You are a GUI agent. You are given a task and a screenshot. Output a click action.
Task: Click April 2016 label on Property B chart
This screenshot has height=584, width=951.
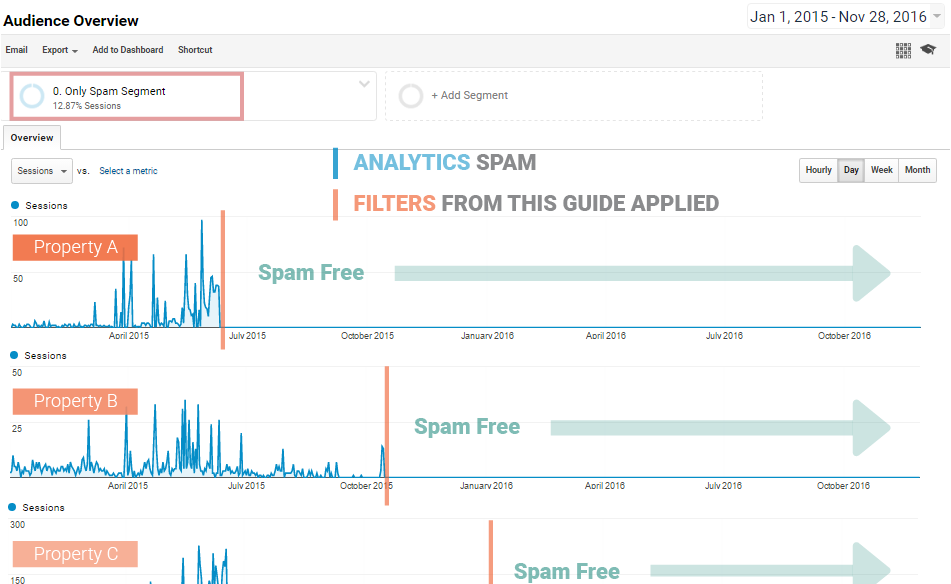click(x=605, y=485)
